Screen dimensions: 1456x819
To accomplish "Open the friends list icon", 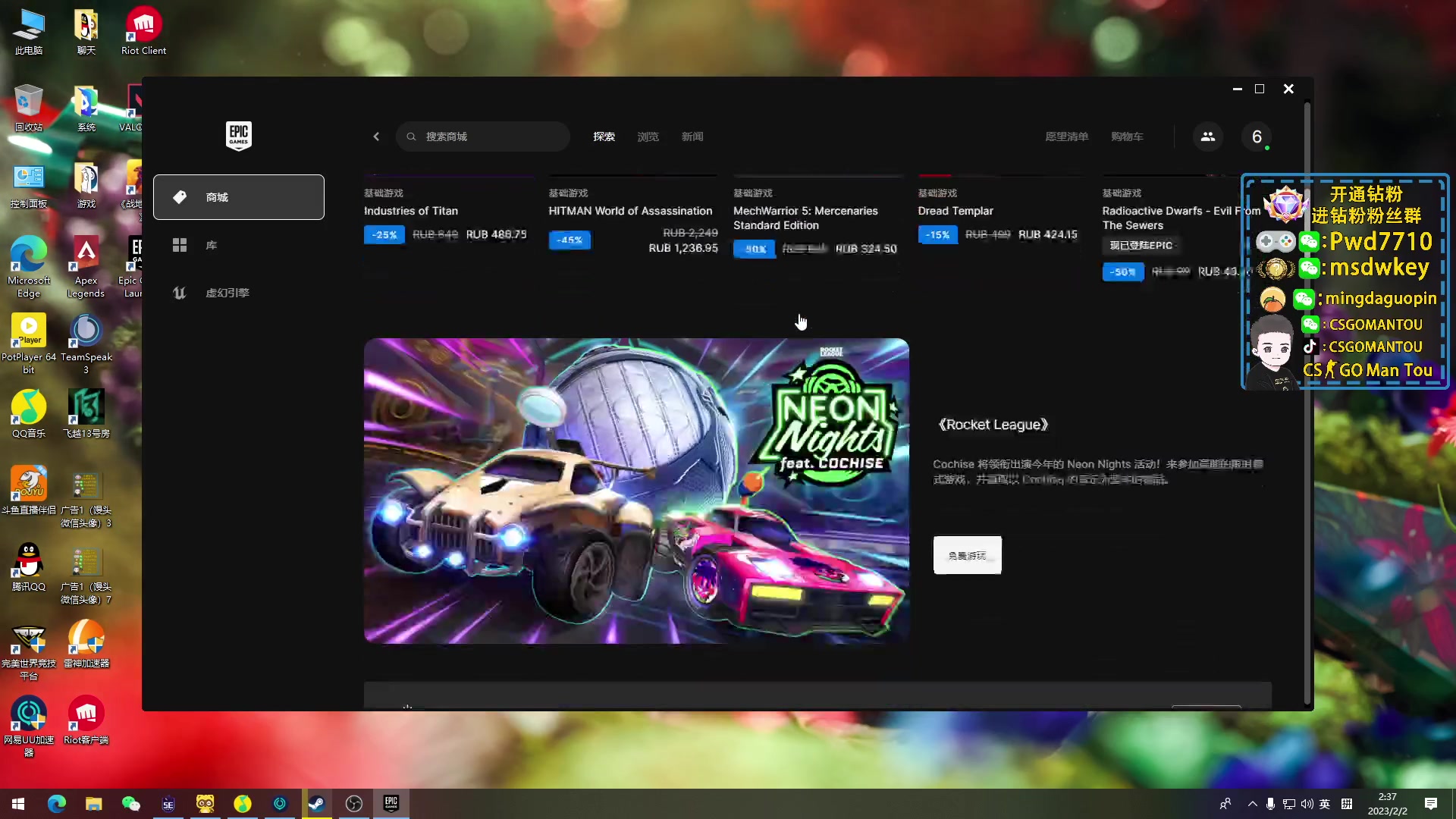I will tap(1207, 136).
